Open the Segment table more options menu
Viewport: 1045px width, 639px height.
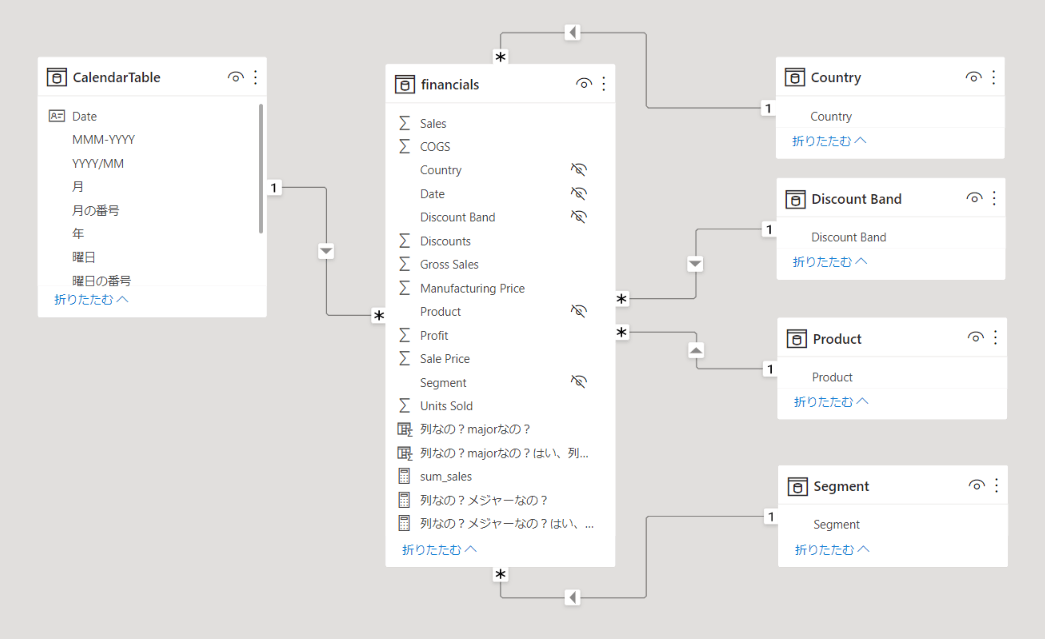(996, 485)
